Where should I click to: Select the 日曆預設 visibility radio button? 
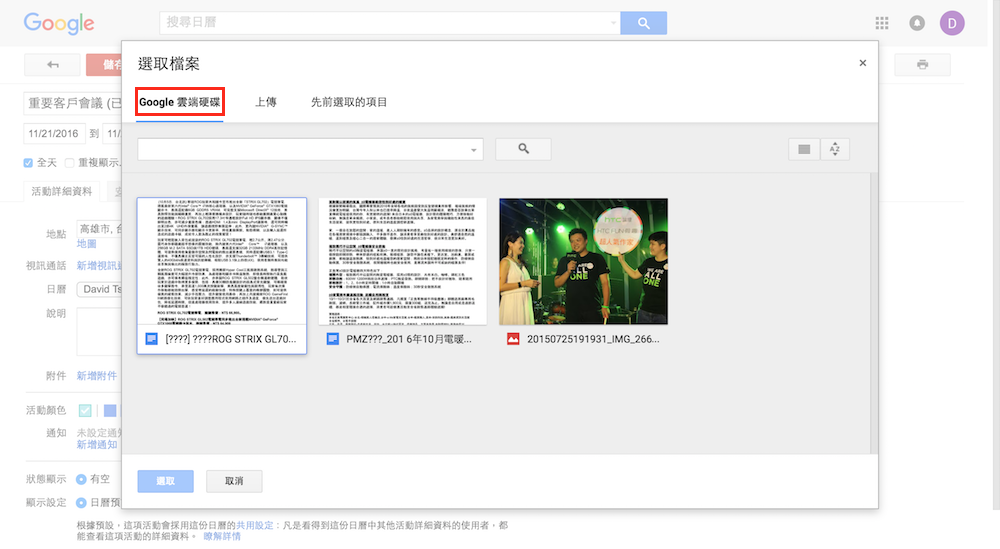tap(81, 502)
